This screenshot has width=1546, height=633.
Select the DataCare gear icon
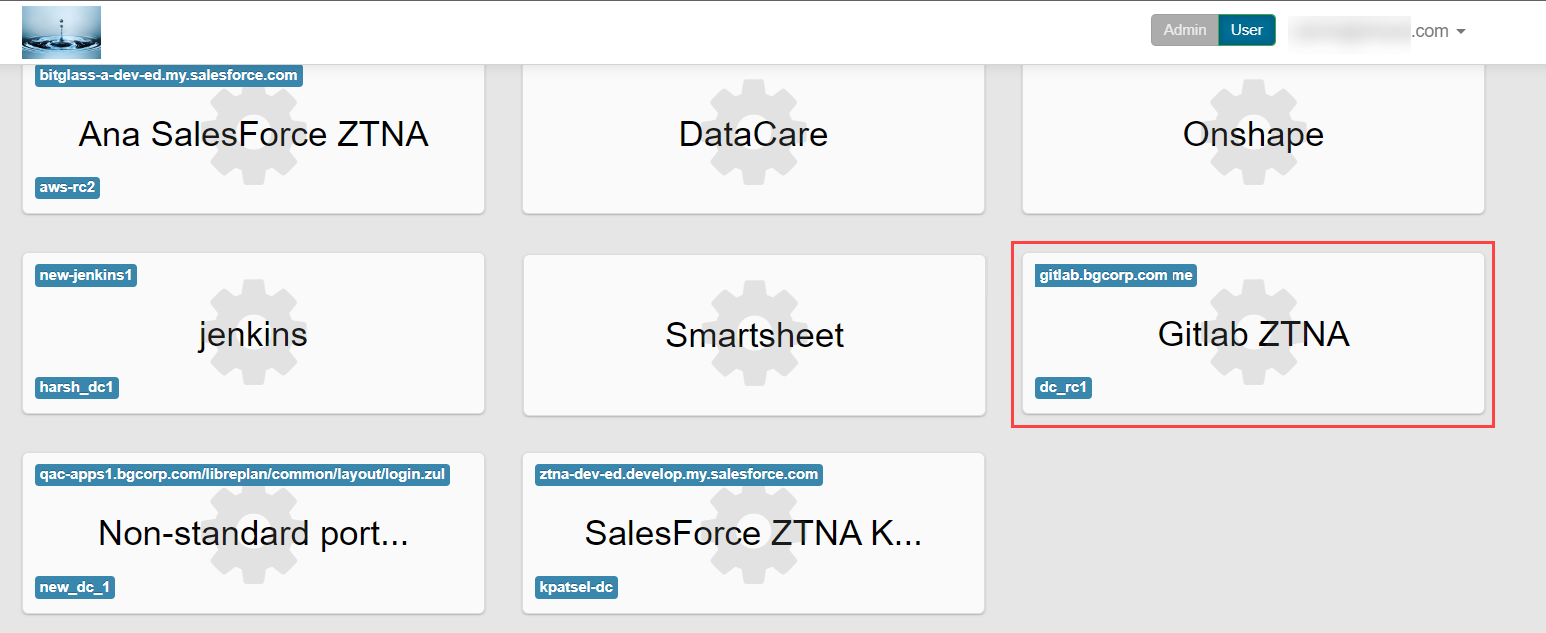pos(753,130)
